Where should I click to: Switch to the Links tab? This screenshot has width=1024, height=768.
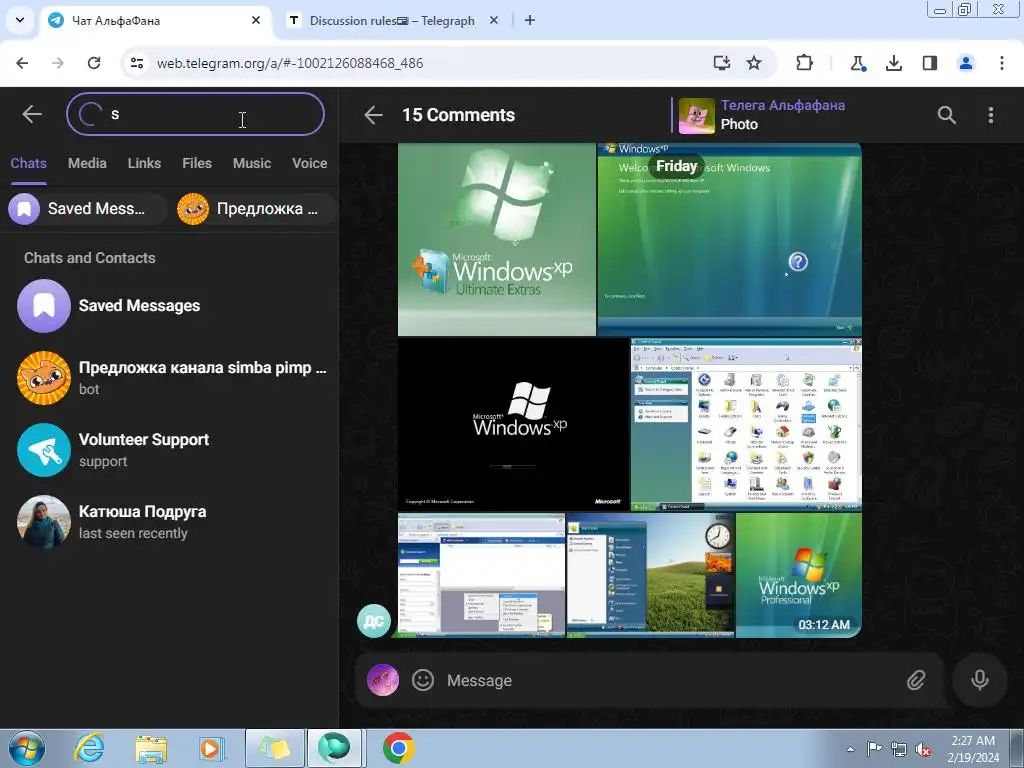pyautogui.click(x=144, y=163)
